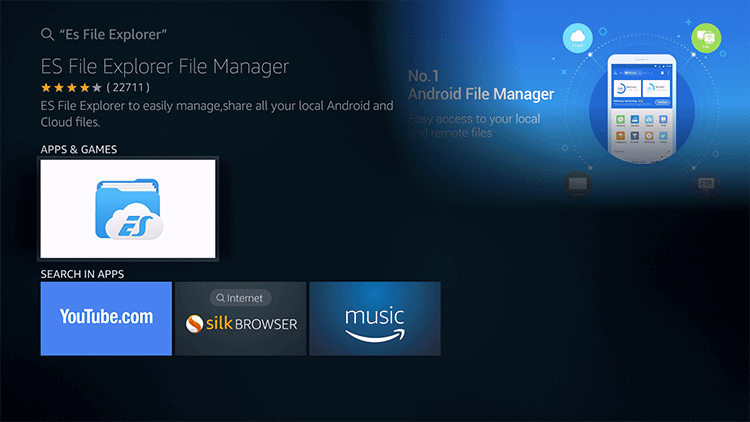Click the ES cloud folder logo icon
Viewport: 750px width, 422px height.
point(129,209)
